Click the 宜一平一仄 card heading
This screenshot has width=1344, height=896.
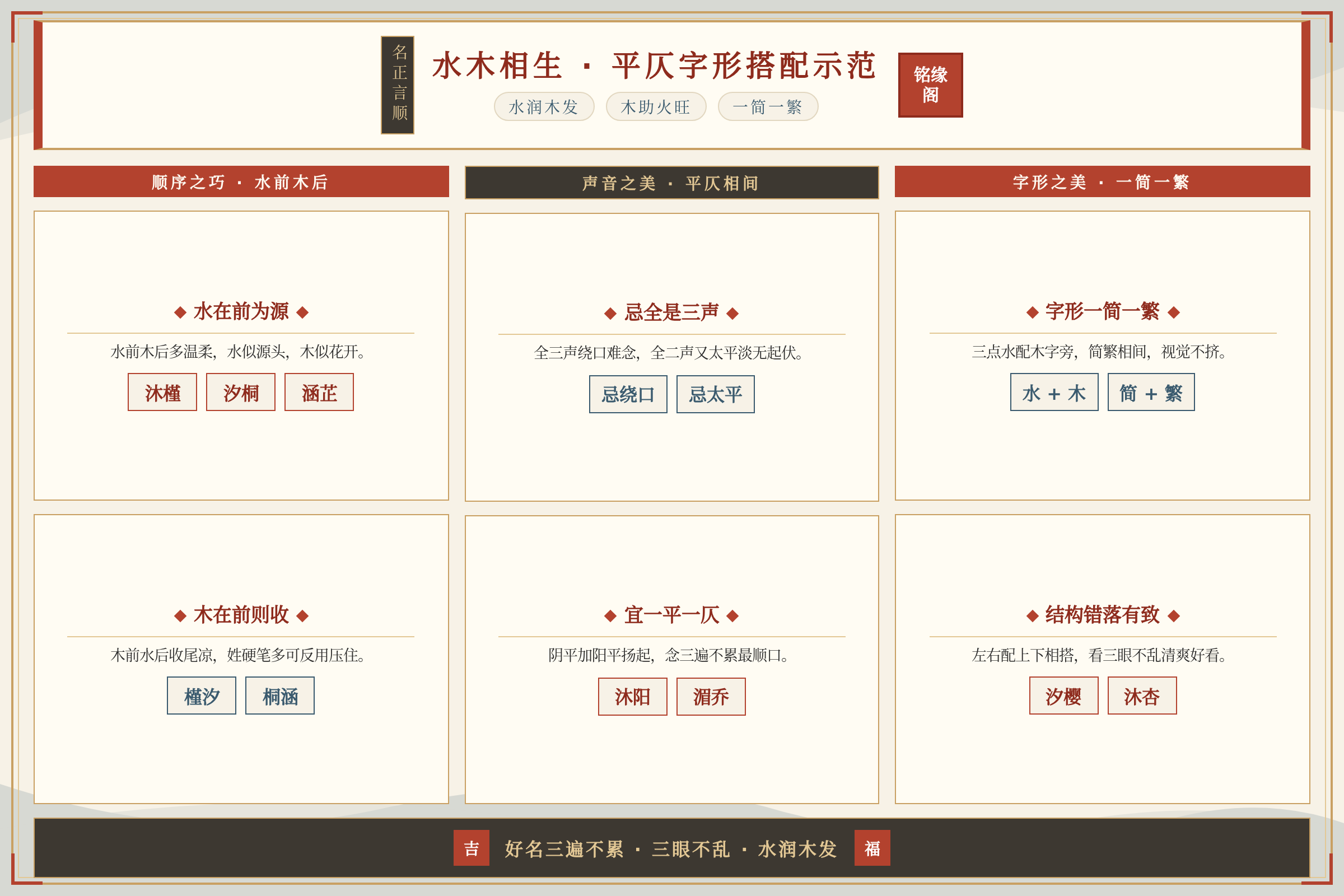pos(671,615)
